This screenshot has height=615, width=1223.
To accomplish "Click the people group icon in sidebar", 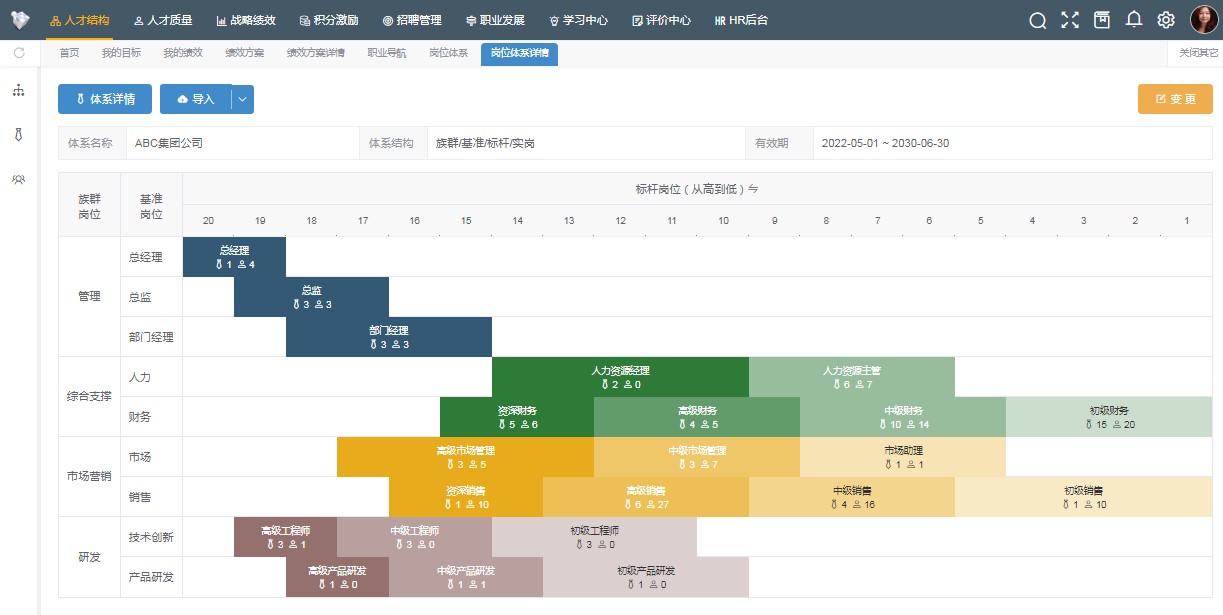I will (18, 179).
